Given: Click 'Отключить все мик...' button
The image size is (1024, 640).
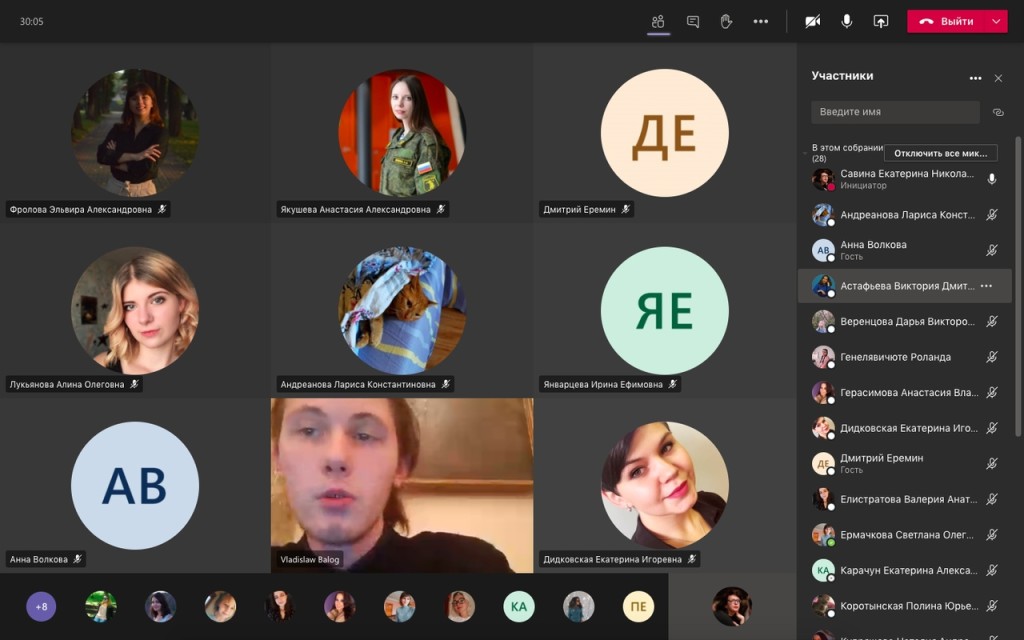Looking at the screenshot, I should tap(940, 153).
